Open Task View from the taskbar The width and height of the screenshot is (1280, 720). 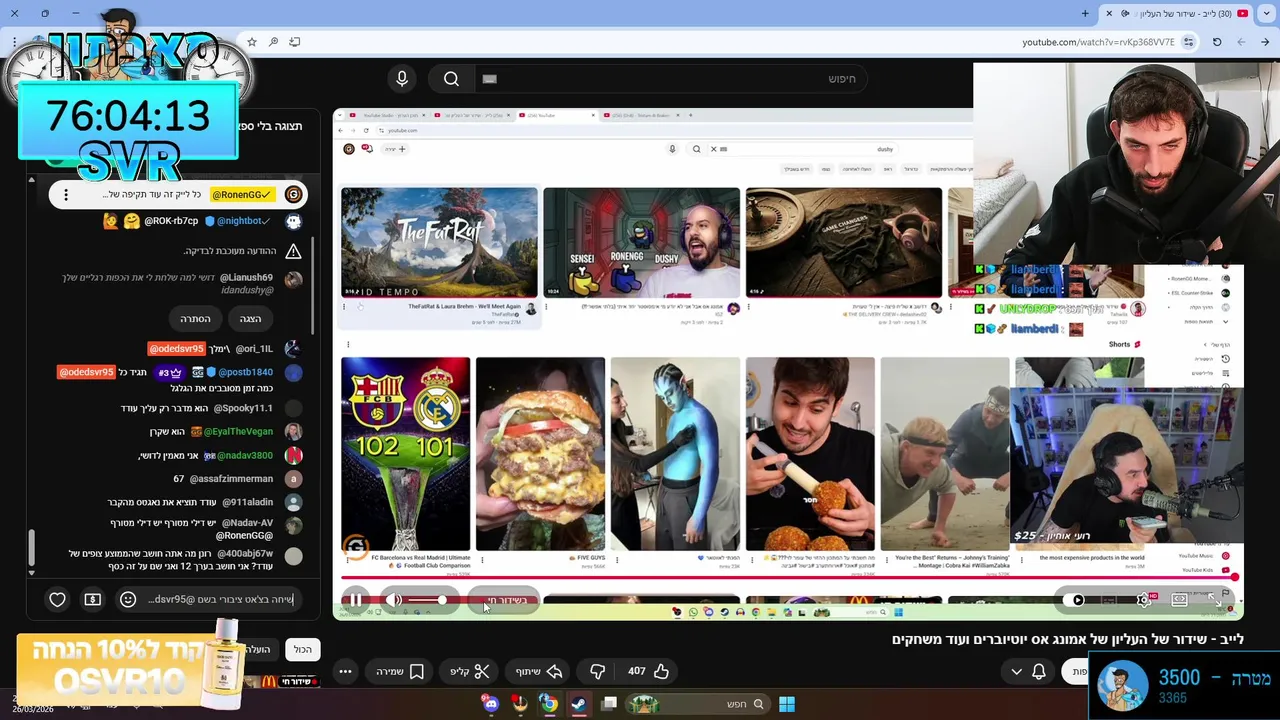(x=608, y=704)
